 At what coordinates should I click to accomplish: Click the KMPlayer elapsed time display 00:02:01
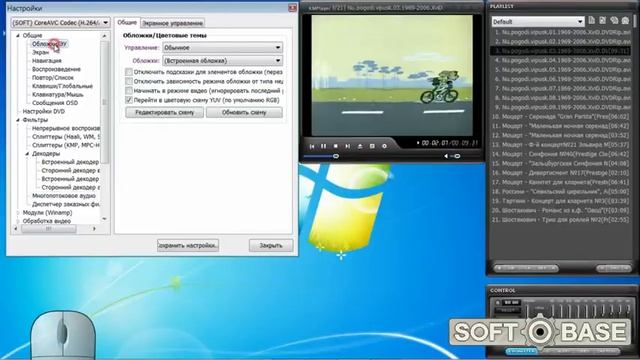pyautogui.click(x=434, y=143)
